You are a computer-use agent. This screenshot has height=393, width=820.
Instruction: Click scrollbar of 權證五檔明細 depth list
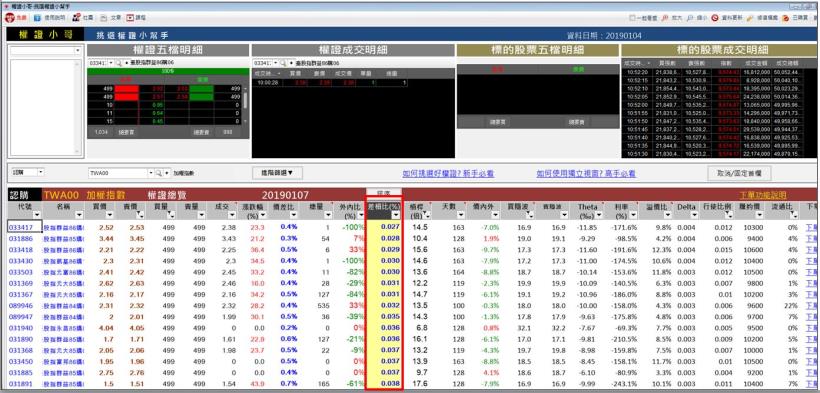(245, 104)
